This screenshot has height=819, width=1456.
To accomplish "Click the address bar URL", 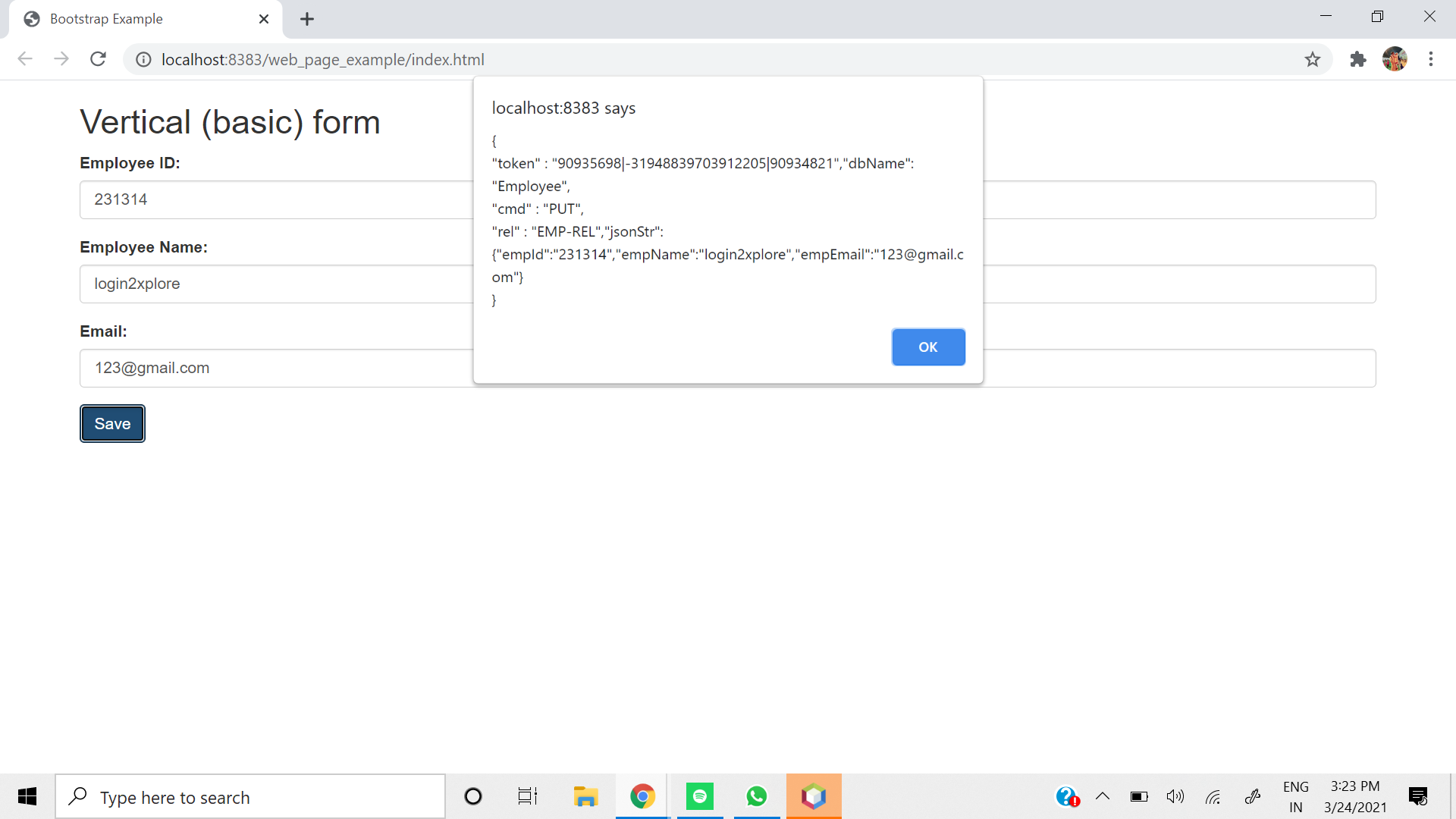I will tap(323, 60).
